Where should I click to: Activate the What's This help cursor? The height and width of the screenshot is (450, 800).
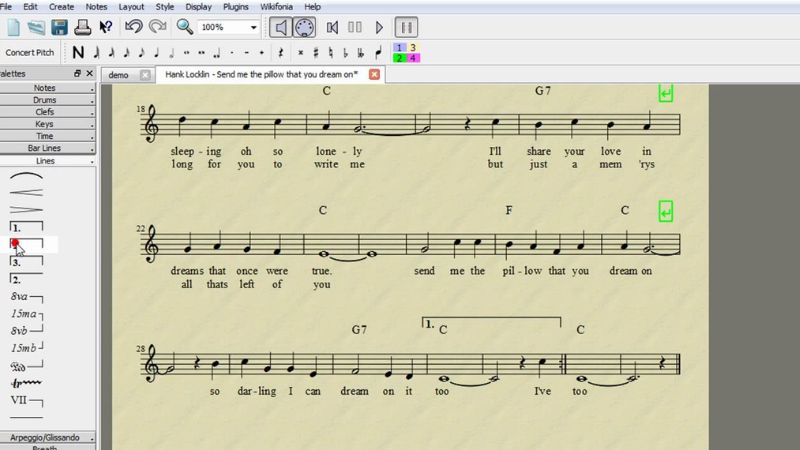(x=106, y=27)
